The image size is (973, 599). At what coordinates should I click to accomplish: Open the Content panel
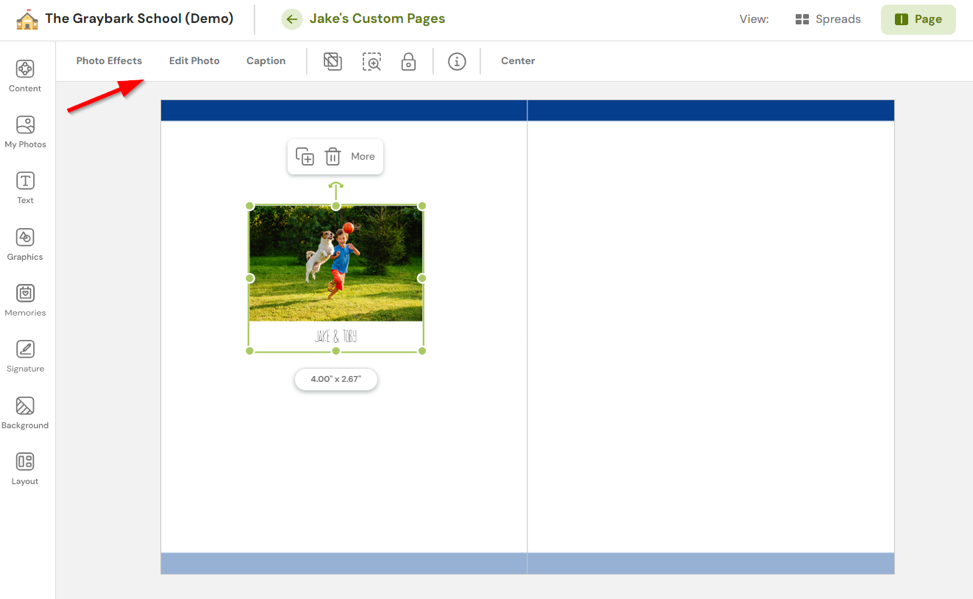coord(25,73)
